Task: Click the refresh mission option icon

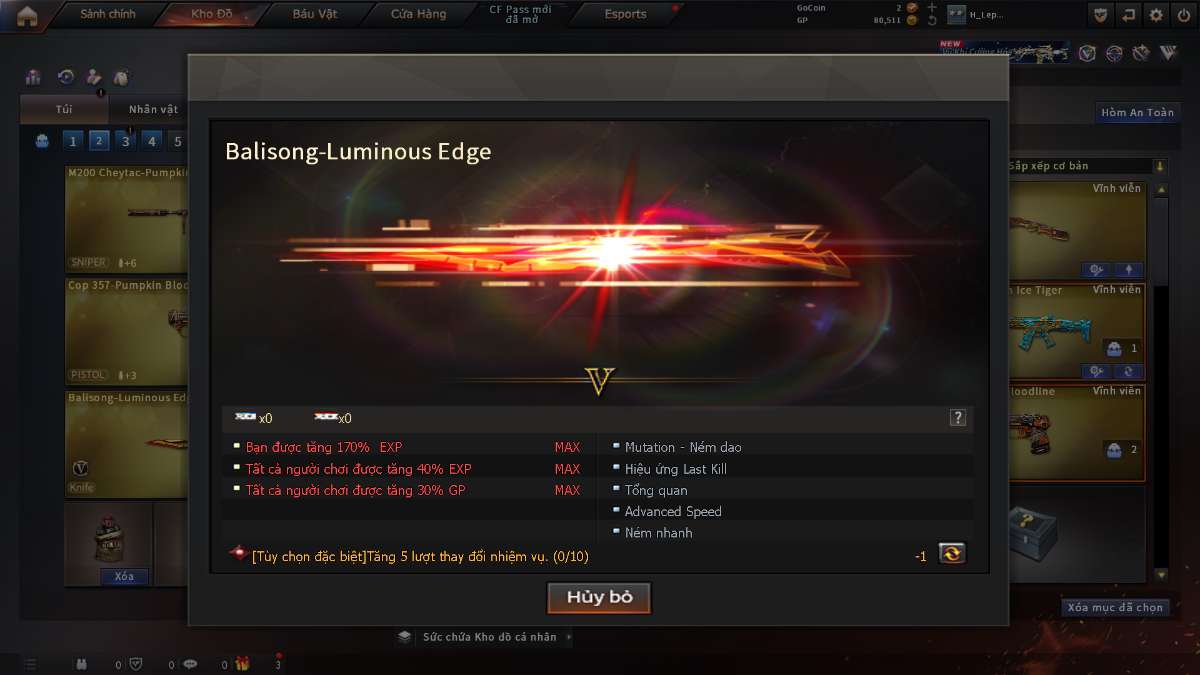Action: click(x=952, y=553)
